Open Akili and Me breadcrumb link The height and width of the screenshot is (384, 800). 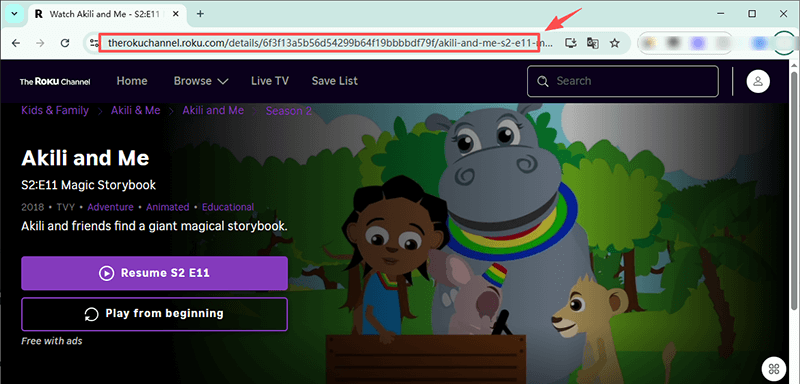pyautogui.click(x=213, y=111)
